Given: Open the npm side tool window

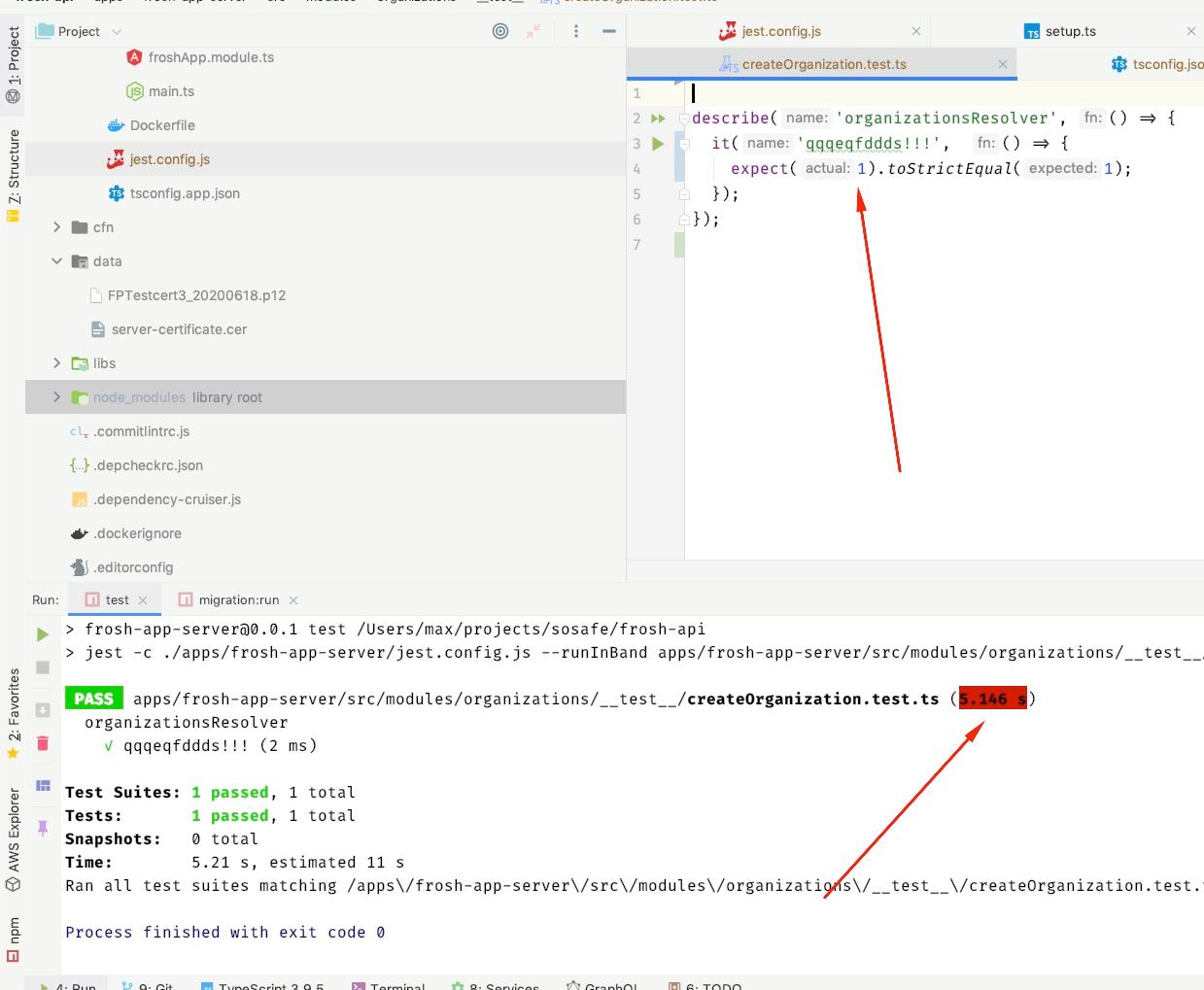Looking at the screenshot, I should point(13,939).
